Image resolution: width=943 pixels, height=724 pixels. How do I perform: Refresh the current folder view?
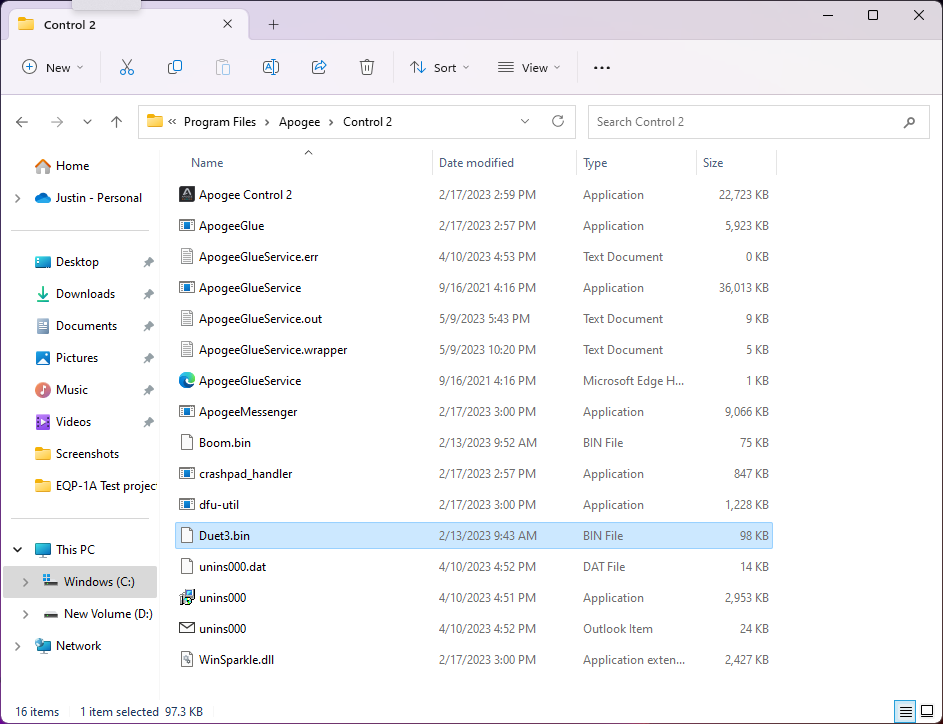(x=558, y=122)
